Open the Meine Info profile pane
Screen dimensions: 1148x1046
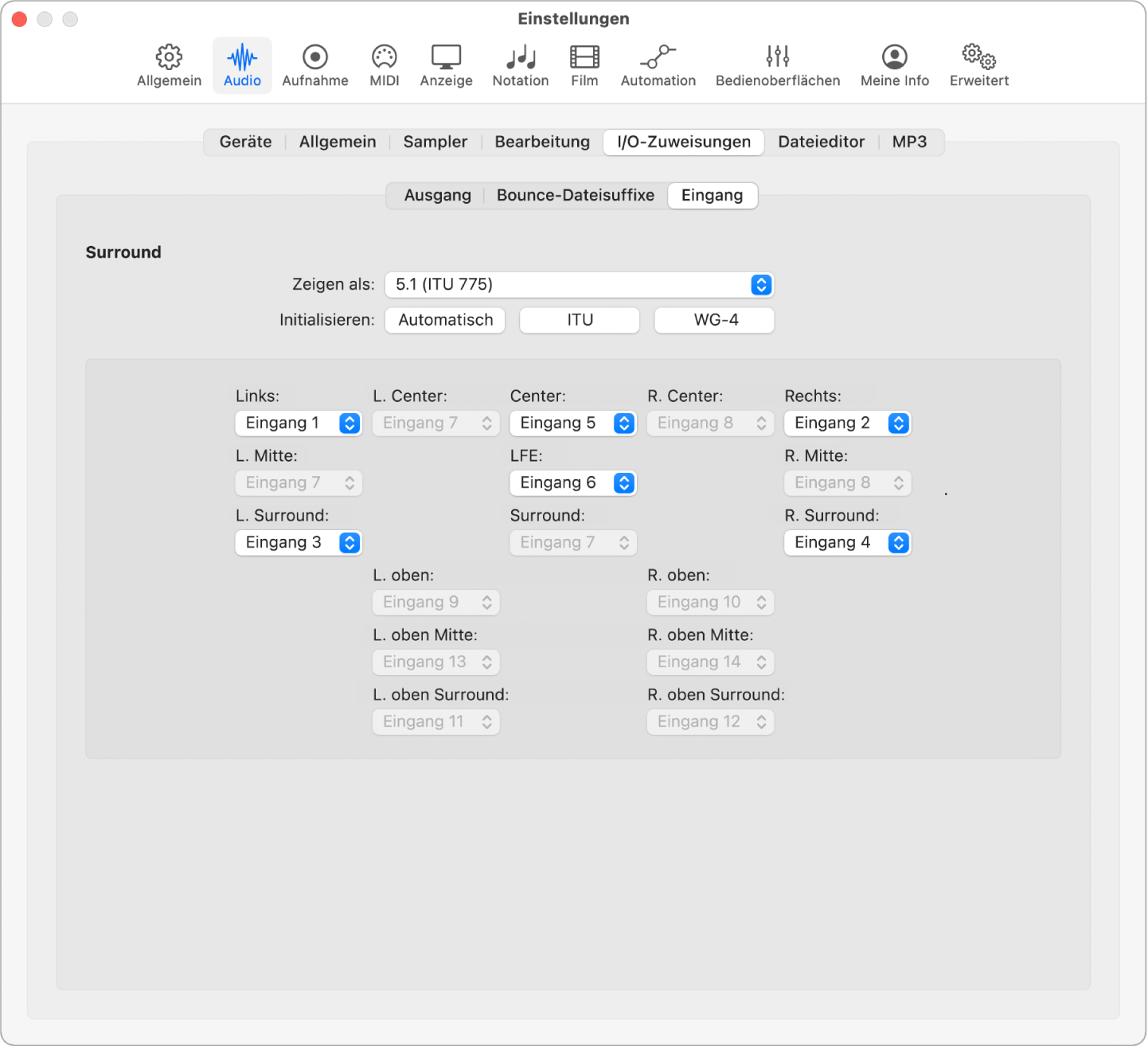895,65
